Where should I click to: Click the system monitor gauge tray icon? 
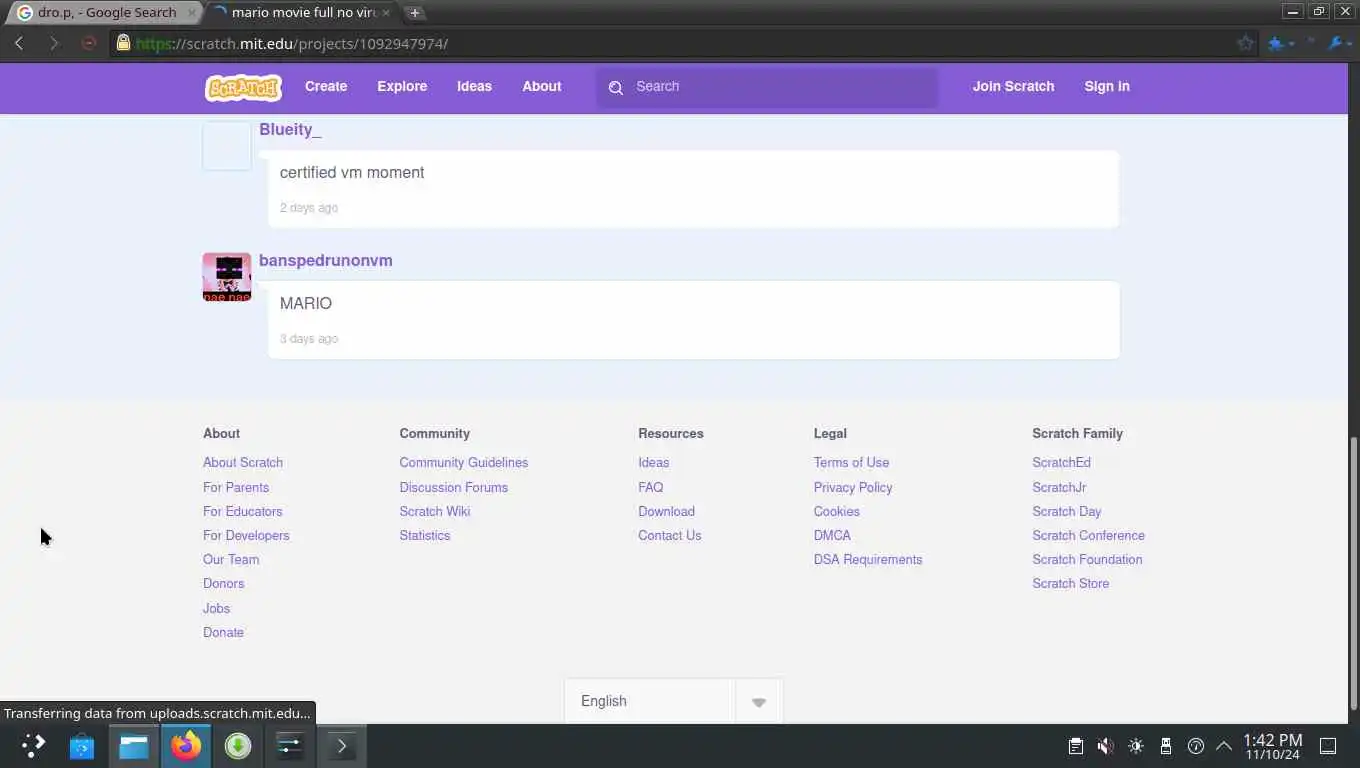coord(1195,746)
